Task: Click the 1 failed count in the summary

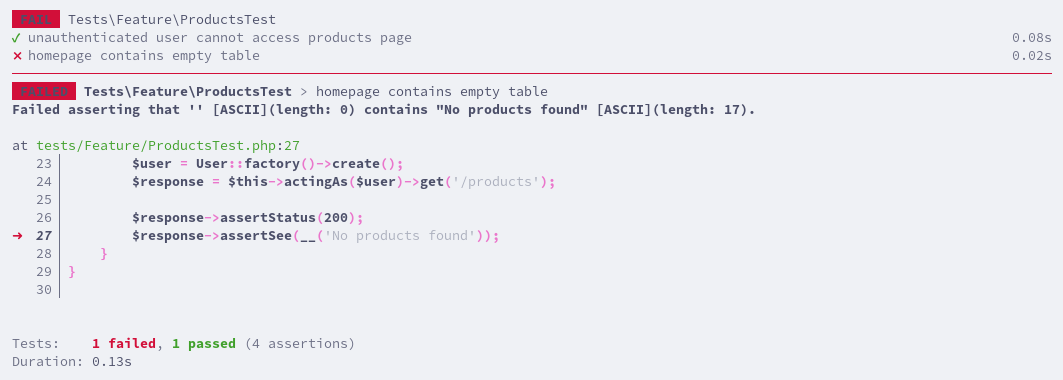Action: (123, 343)
